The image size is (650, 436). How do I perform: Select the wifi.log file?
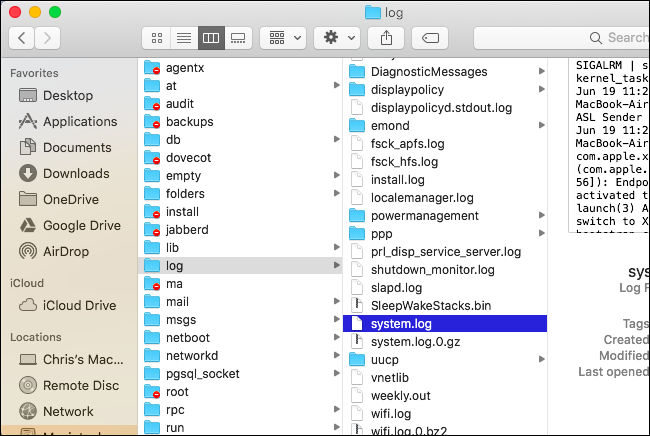(x=392, y=412)
